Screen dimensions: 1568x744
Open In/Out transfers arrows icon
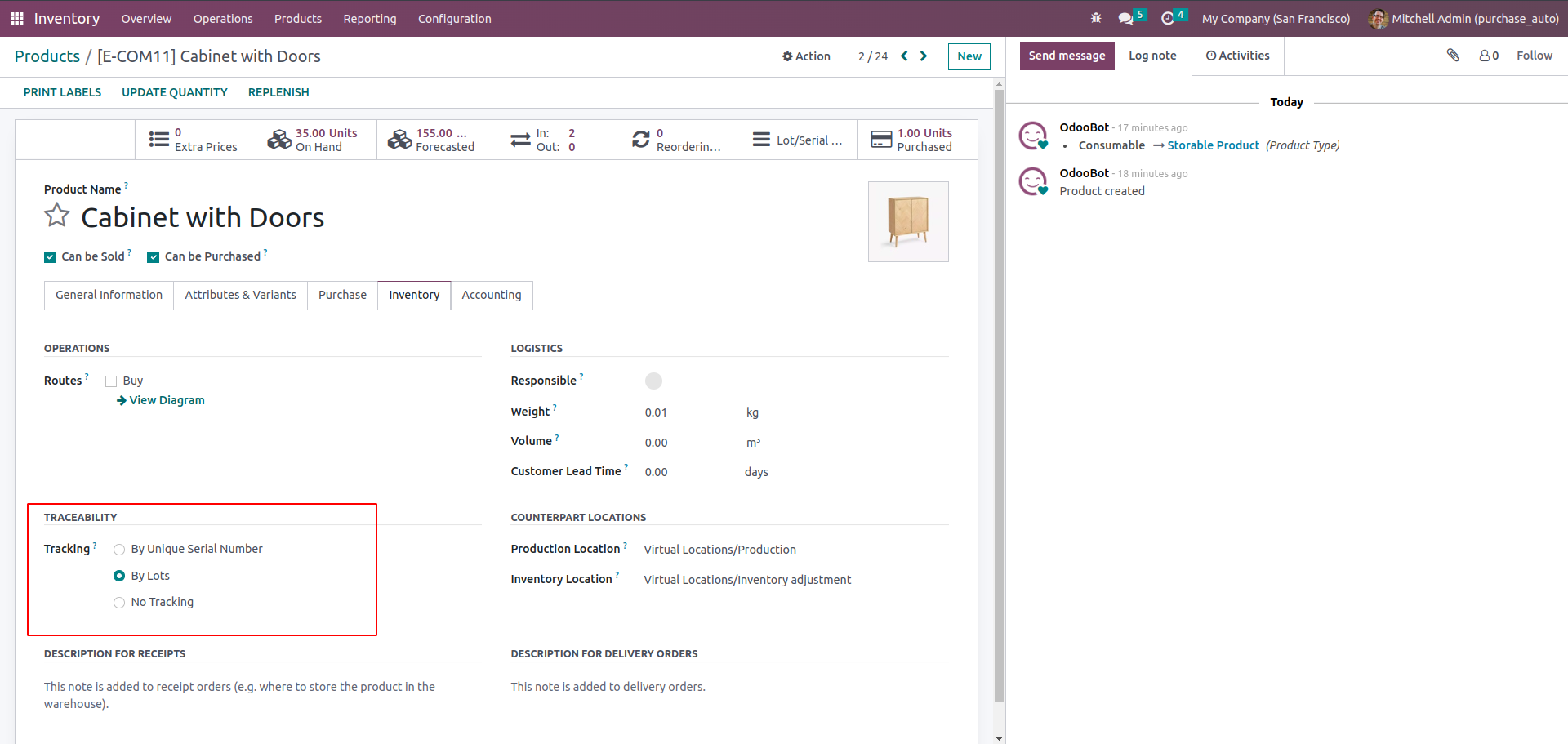[x=520, y=140]
